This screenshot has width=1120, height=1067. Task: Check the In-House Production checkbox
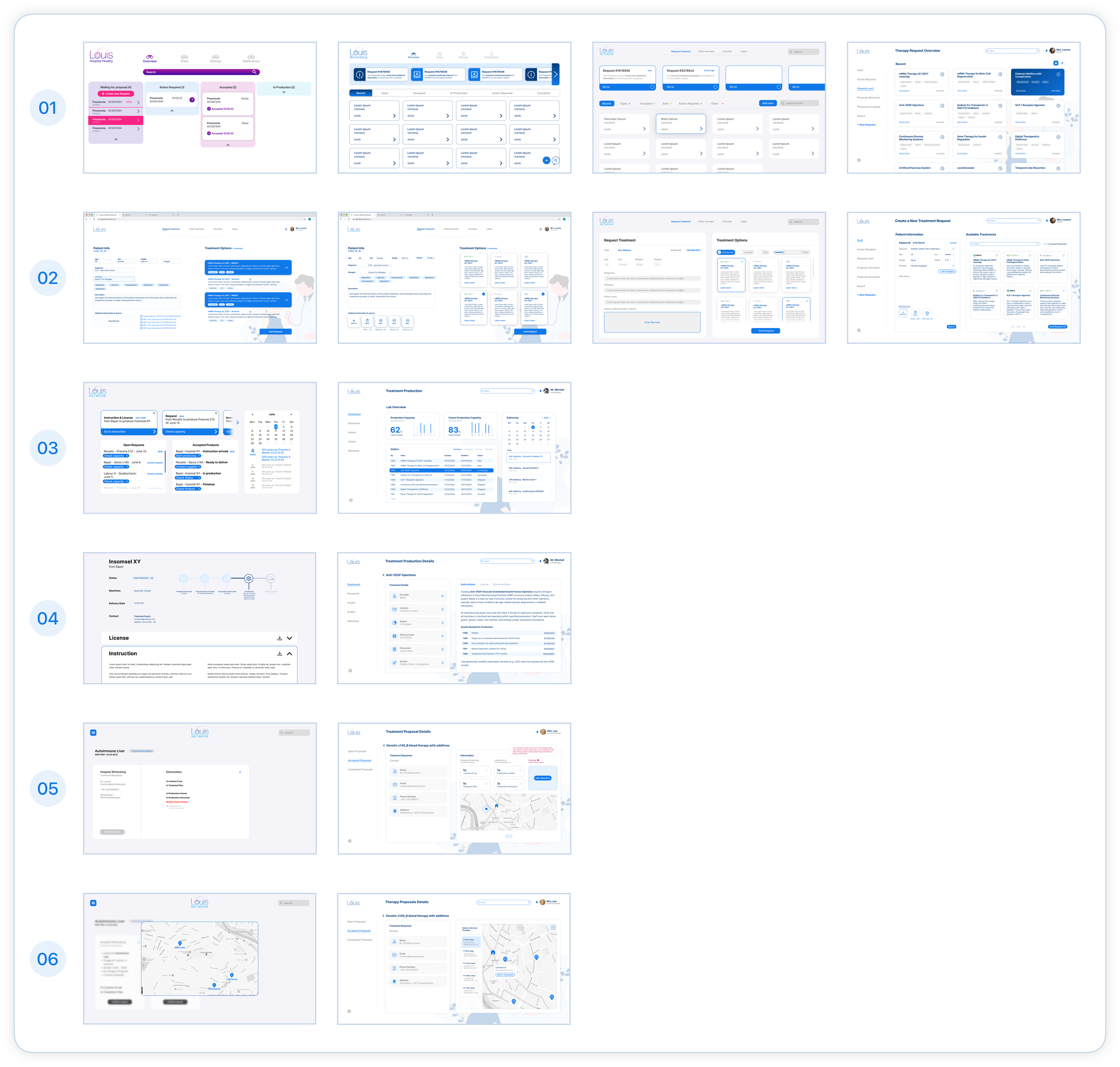tap(1046, 244)
